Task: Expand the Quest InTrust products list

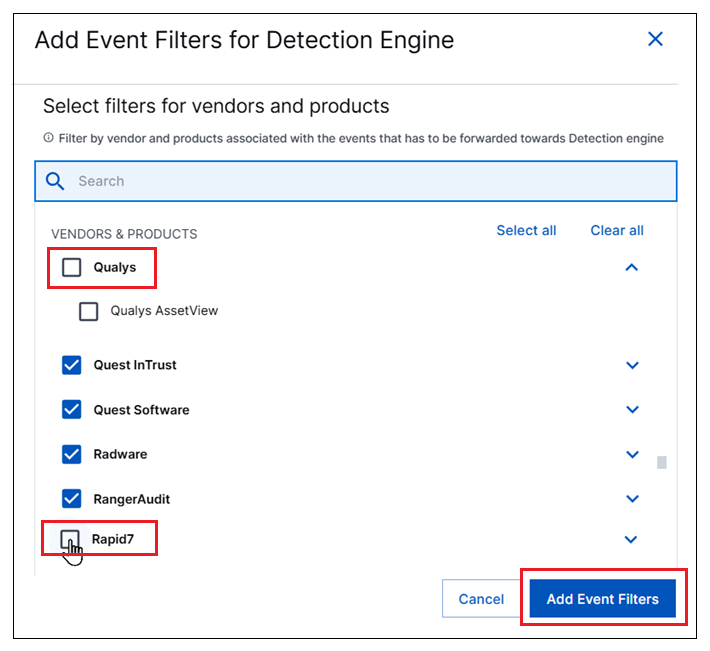Action: click(x=631, y=365)
